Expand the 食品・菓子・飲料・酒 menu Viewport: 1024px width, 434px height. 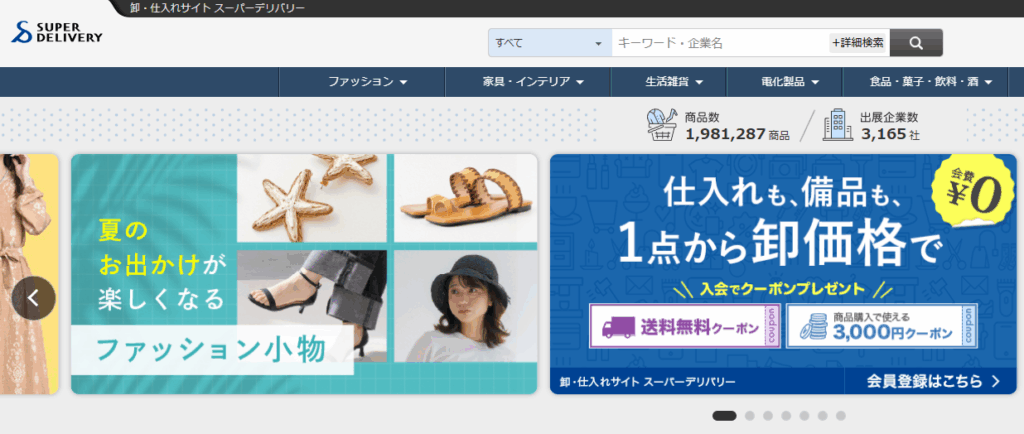point(931,82)
